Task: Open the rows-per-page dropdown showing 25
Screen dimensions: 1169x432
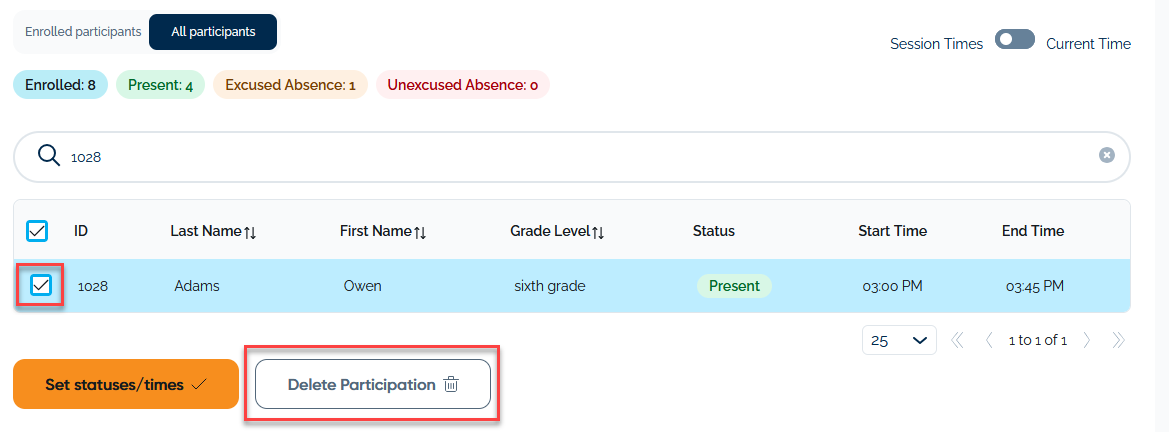Action: 899,340
